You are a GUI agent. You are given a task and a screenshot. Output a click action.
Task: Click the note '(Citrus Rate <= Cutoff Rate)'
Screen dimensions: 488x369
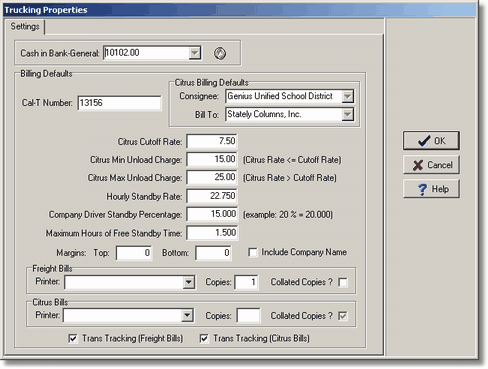[x=292, y=160]
